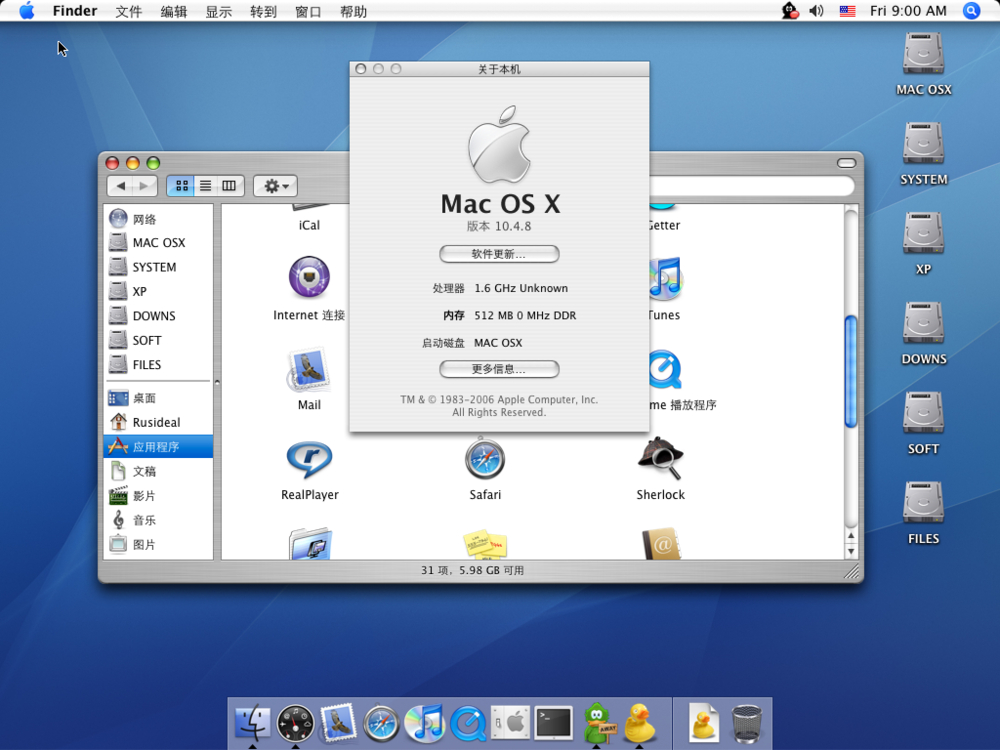Open the 帮助 menu
The image size is (1000, 750).
point(353,11)
